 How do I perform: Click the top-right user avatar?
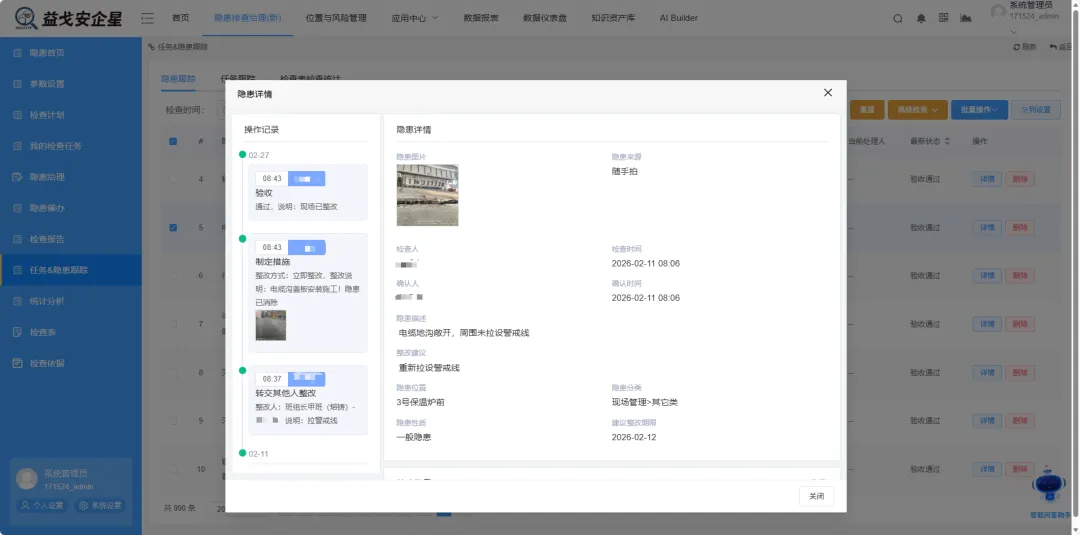click(999, 12)
